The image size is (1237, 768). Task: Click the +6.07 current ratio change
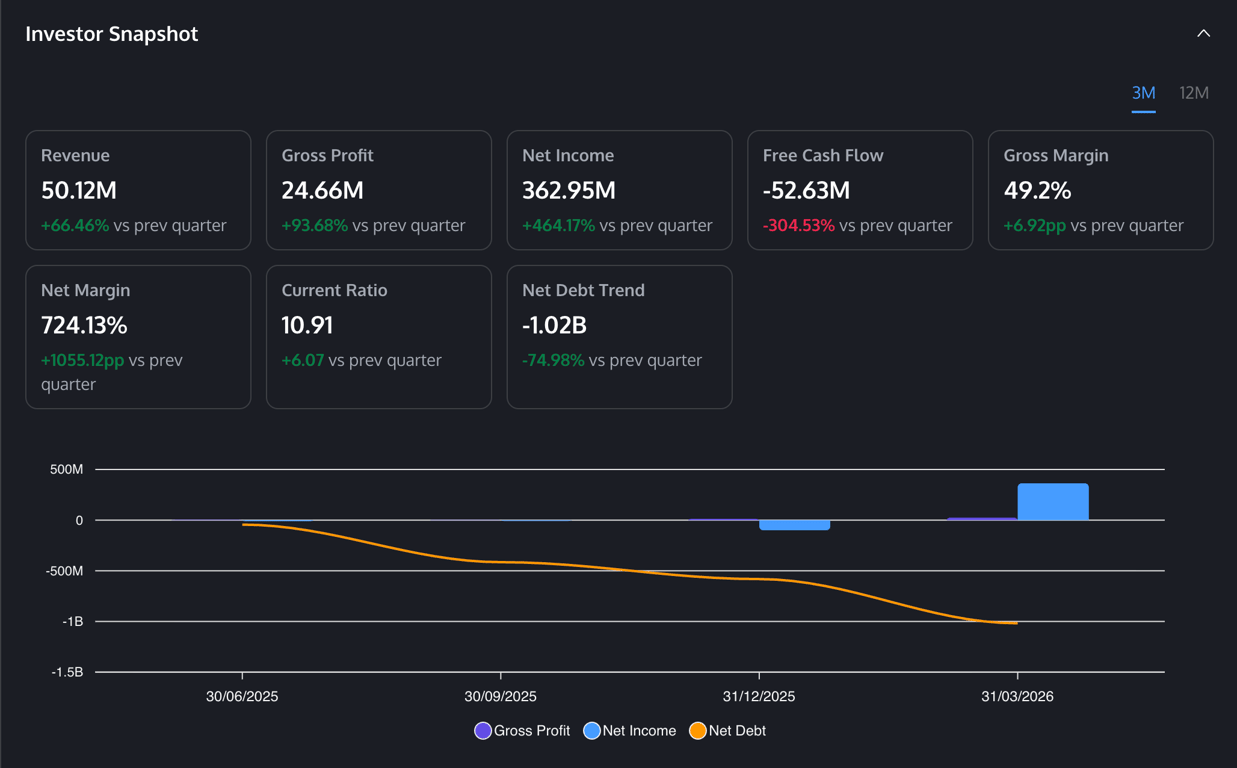click(x=303, y=360)
